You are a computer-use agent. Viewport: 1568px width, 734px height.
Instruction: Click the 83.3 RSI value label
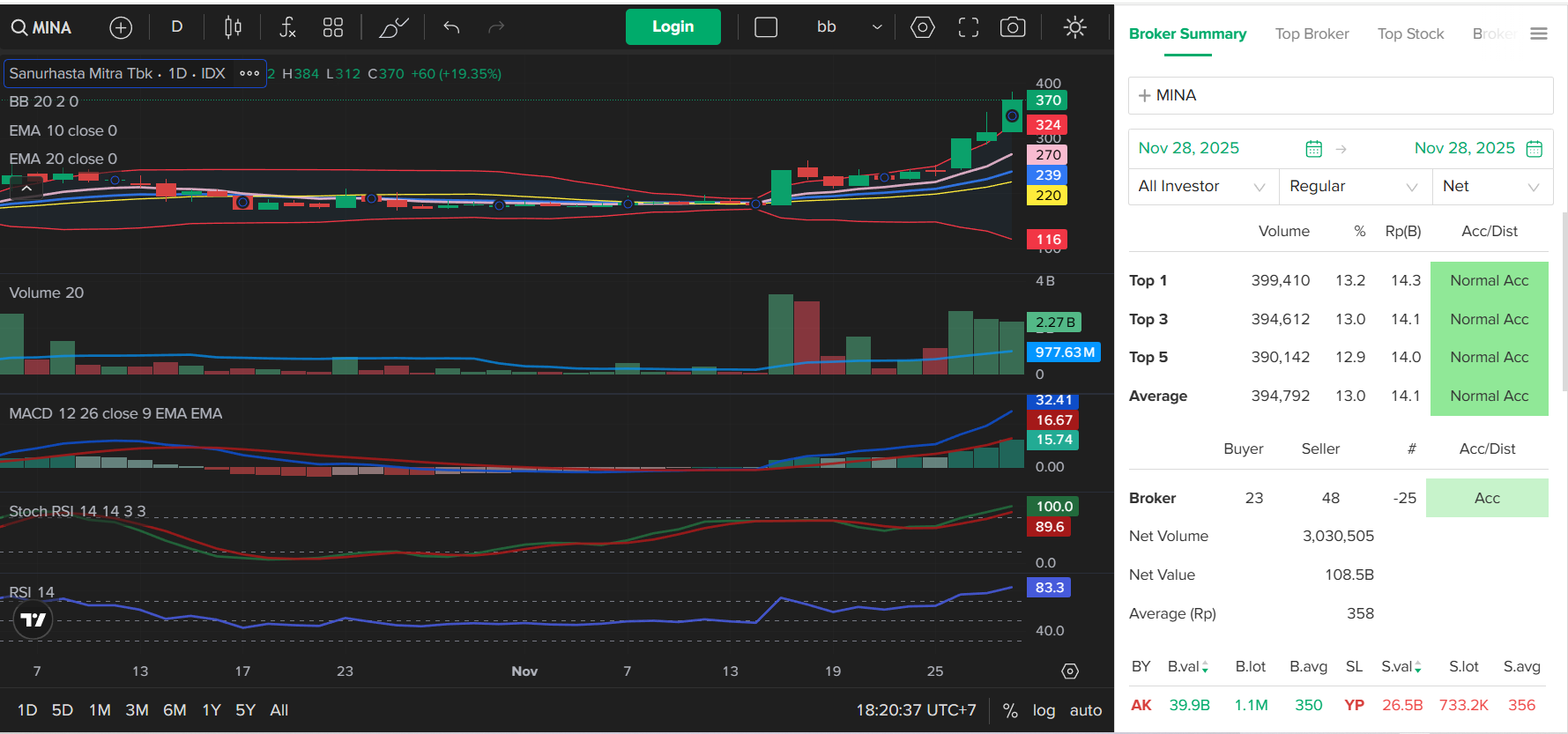click(x=1049, y=588)
